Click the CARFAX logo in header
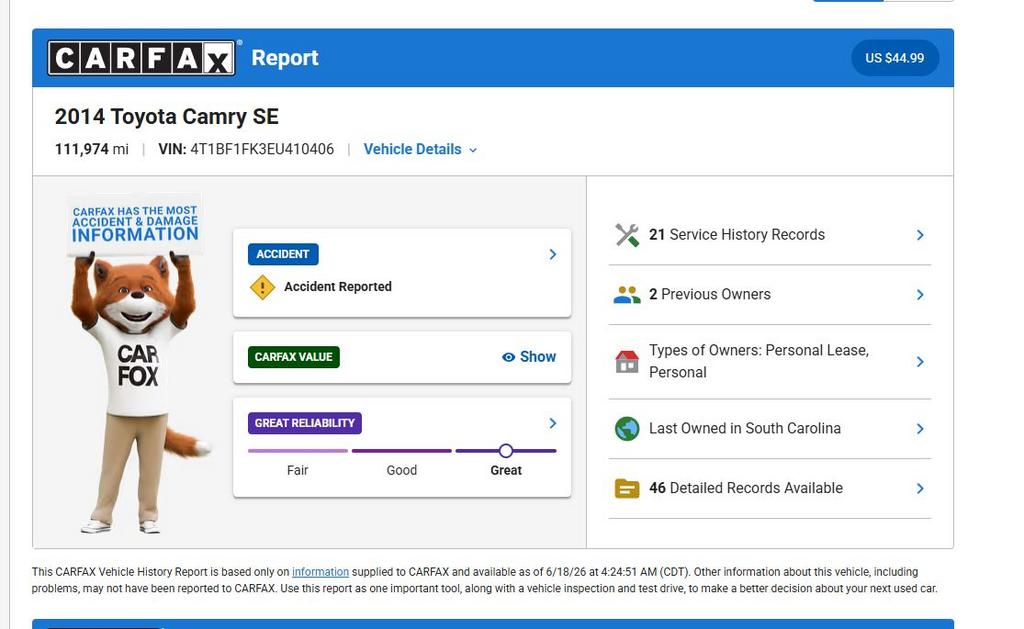The height and width of the screenshot is (629, 1024). 142,58
